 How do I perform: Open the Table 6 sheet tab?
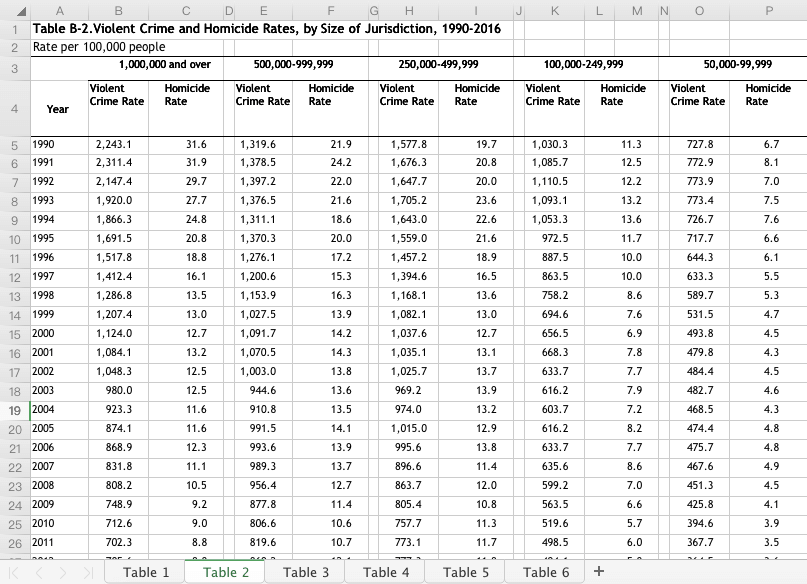[546, 572]
